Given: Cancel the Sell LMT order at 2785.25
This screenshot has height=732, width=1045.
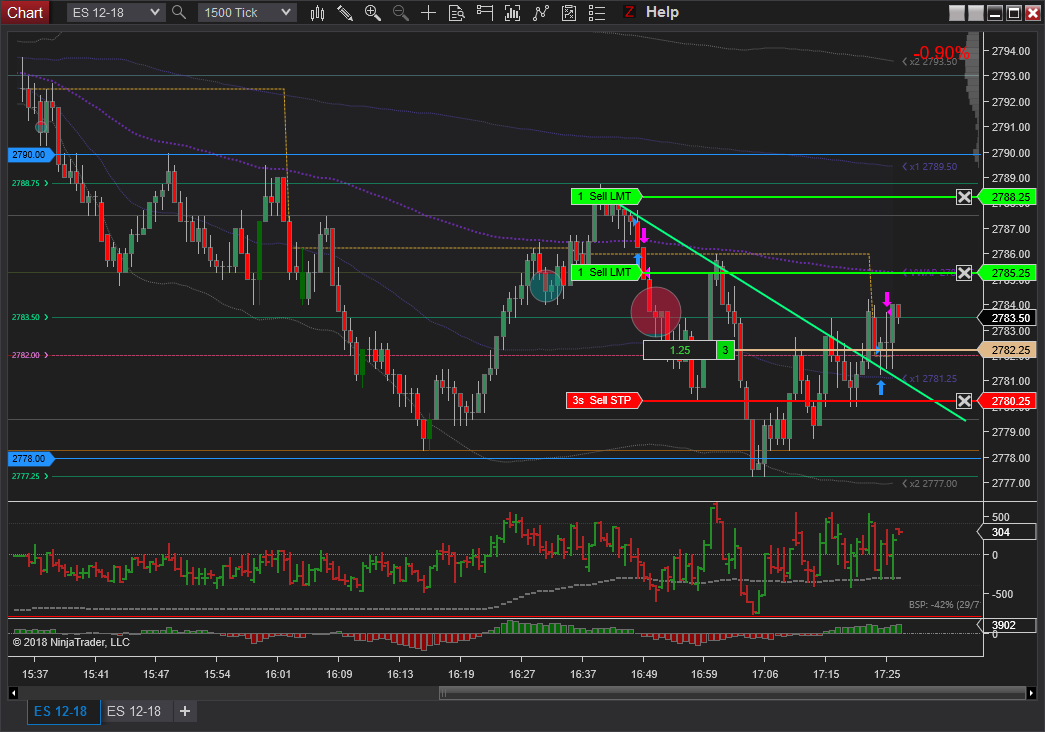Looking at the screenshot, I should point(964,273).
